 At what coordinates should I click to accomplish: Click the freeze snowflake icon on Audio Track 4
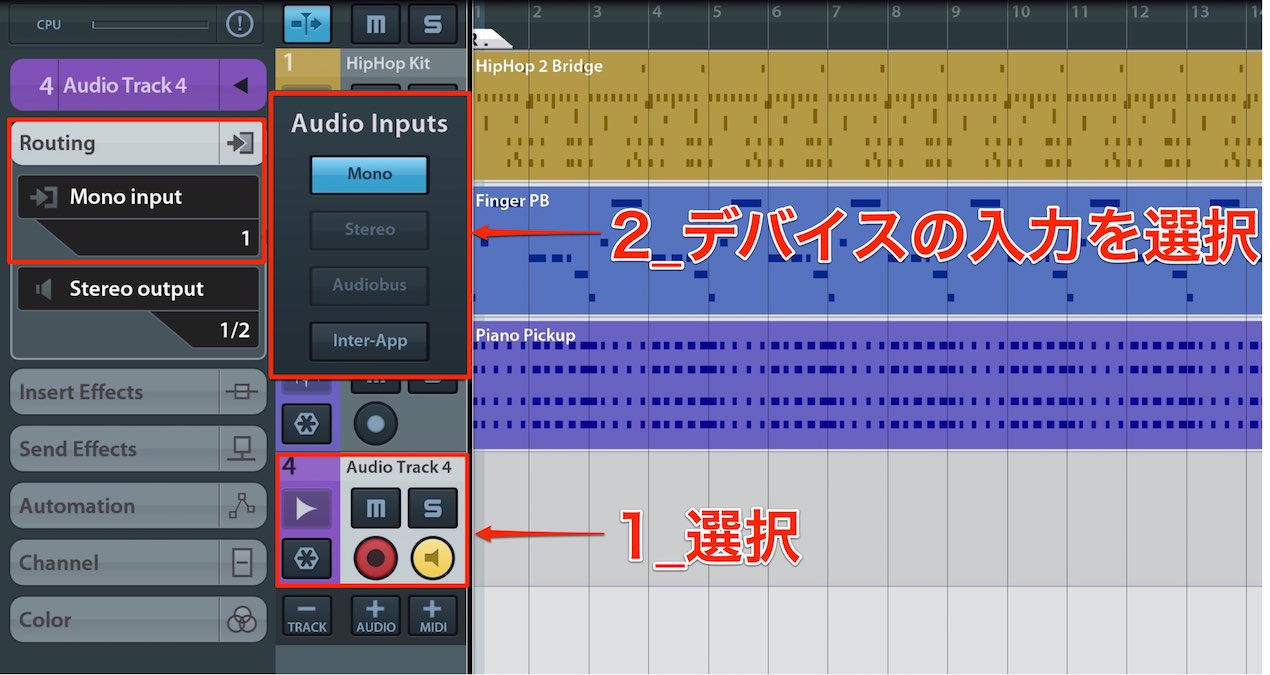coord(306,559)
